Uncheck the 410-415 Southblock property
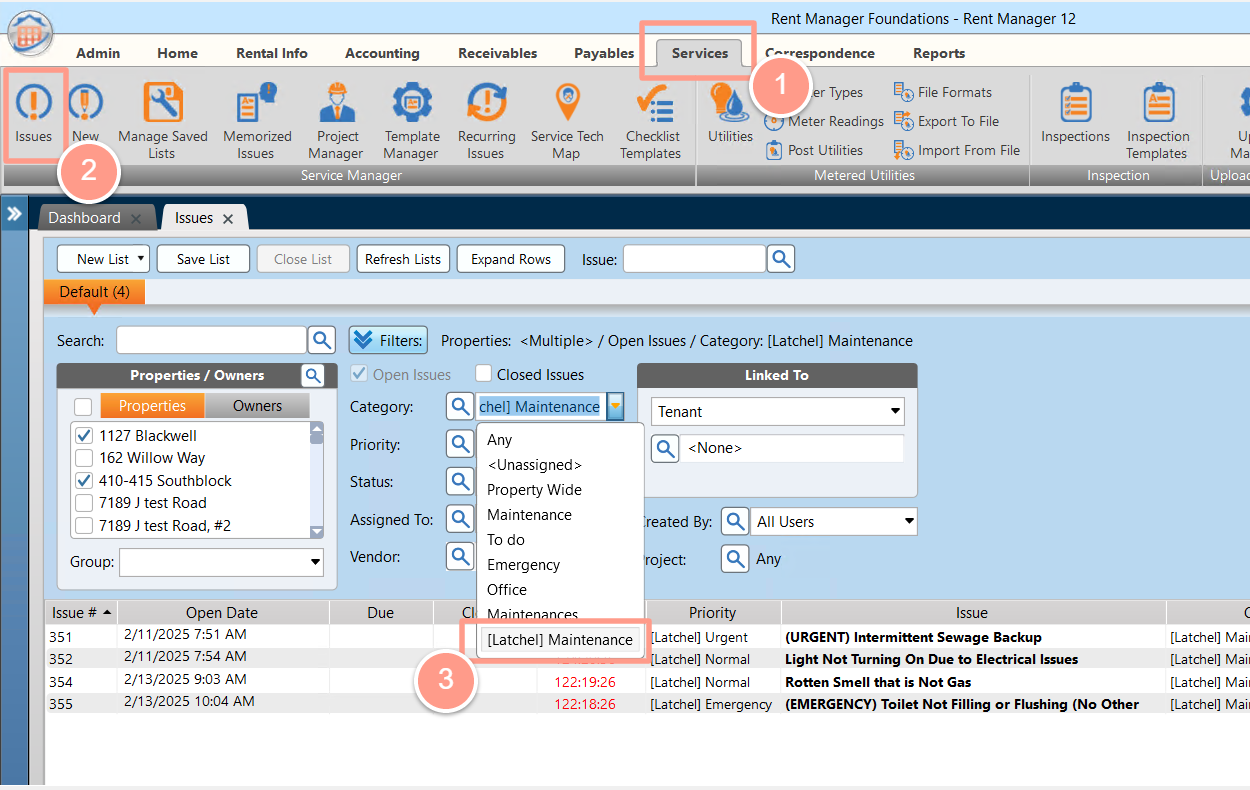The height and width of the screenshot is (790, 1250). (x=84, y=480)
